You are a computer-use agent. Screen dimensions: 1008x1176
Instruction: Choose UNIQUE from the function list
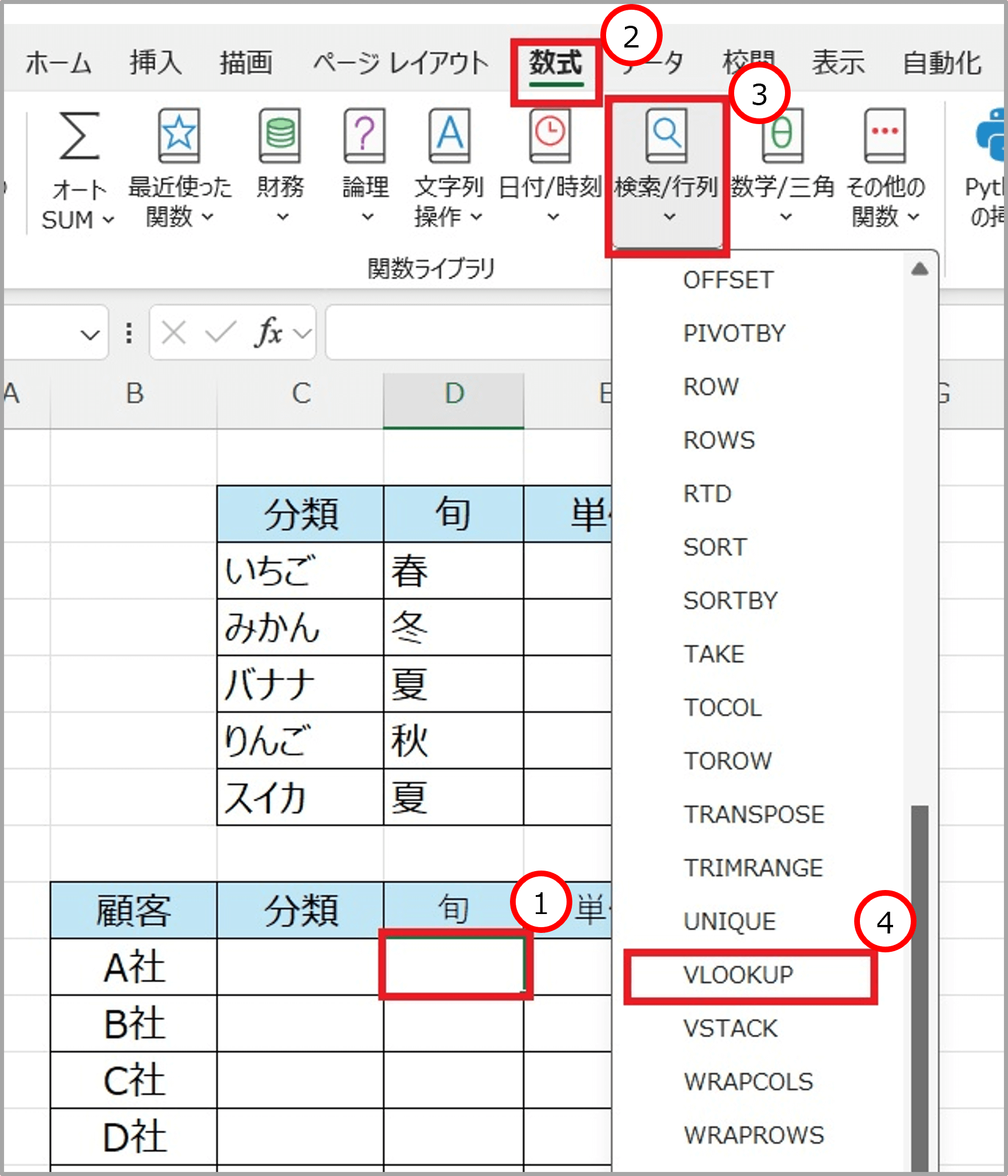click(x=730, y=921)
